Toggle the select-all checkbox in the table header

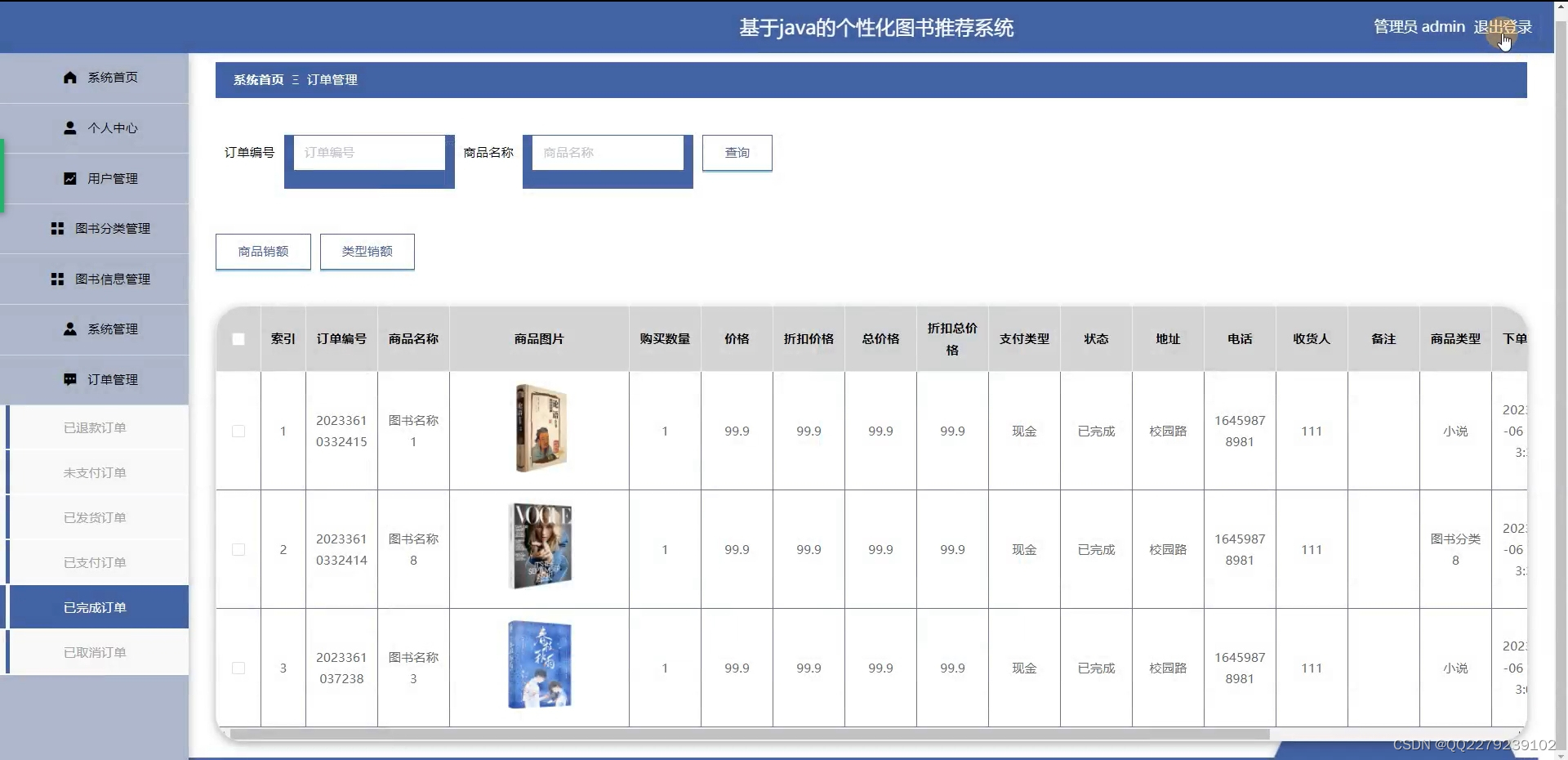point(238,340)
